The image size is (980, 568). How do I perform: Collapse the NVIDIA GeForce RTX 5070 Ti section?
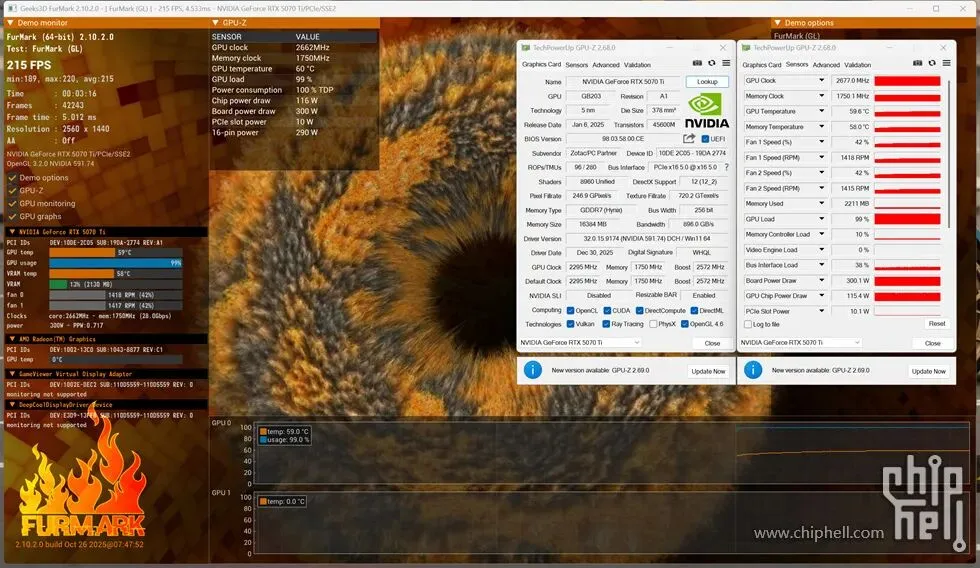(12, 232)
